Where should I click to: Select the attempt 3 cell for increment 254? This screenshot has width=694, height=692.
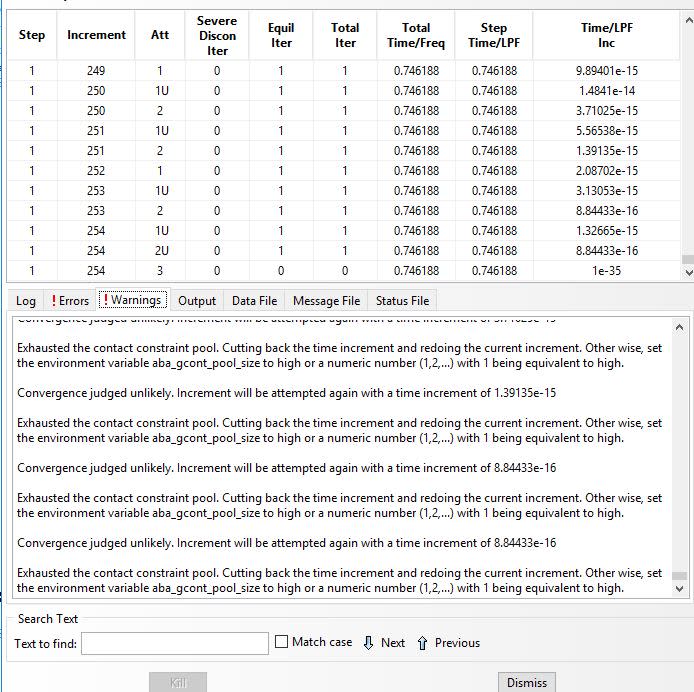160,271
